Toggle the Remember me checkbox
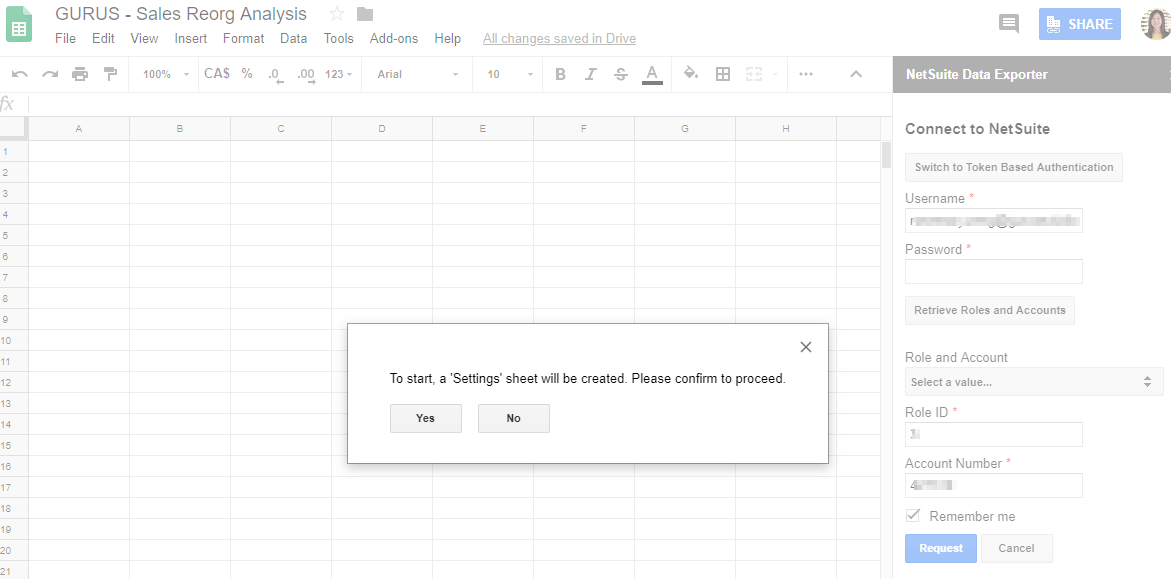1171x579 pixels. pyautogui.click(x=912, y=515)
